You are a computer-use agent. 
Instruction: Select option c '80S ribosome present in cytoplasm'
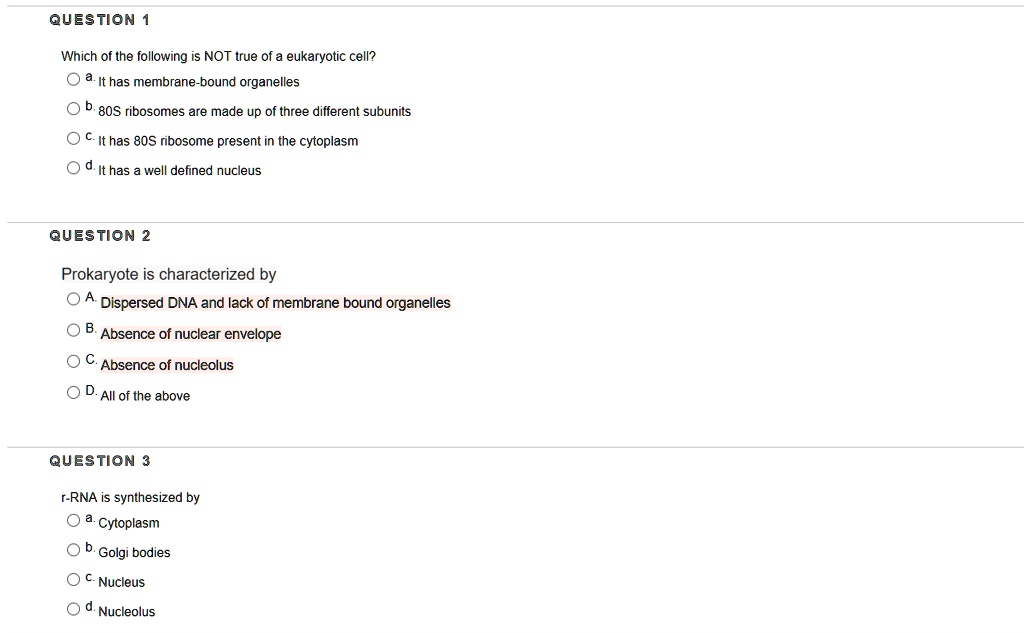(73, 138)
